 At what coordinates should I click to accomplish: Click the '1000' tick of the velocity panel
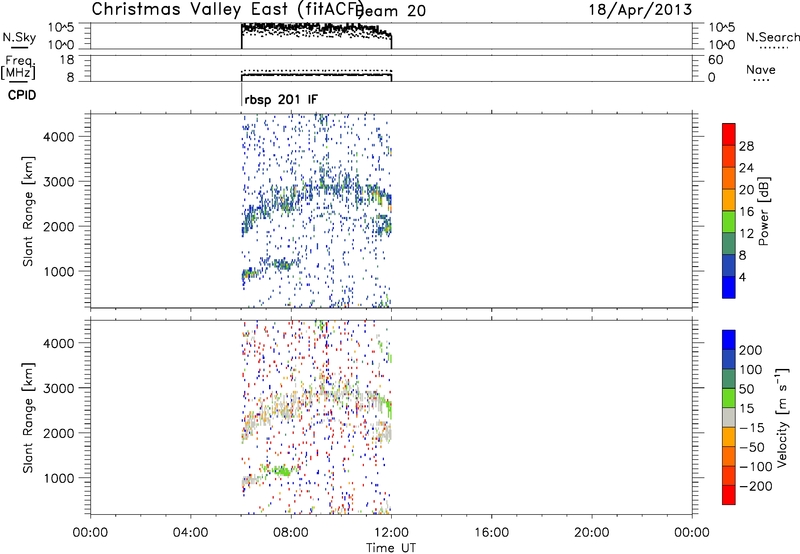pos(59,478)
